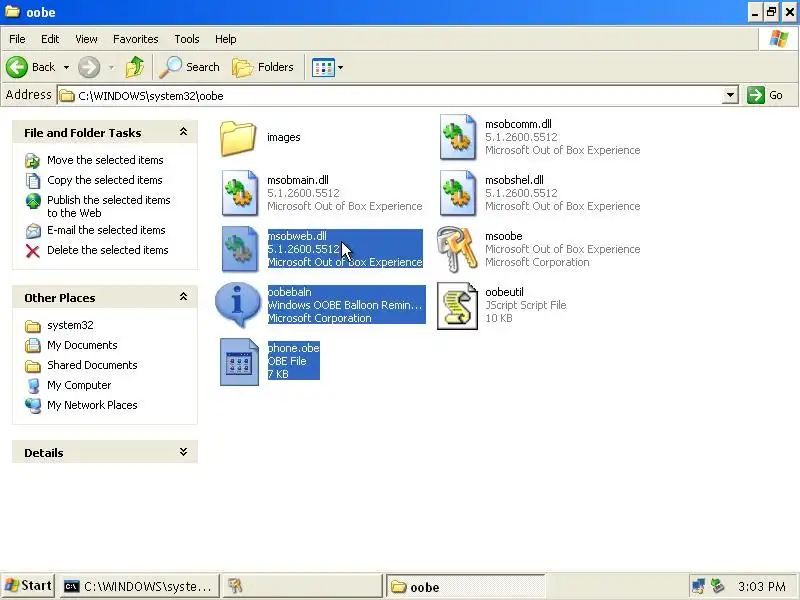The image size is (800, 600).
Task: Open the Back history dropdown arrow
Action: coord(66,67)
